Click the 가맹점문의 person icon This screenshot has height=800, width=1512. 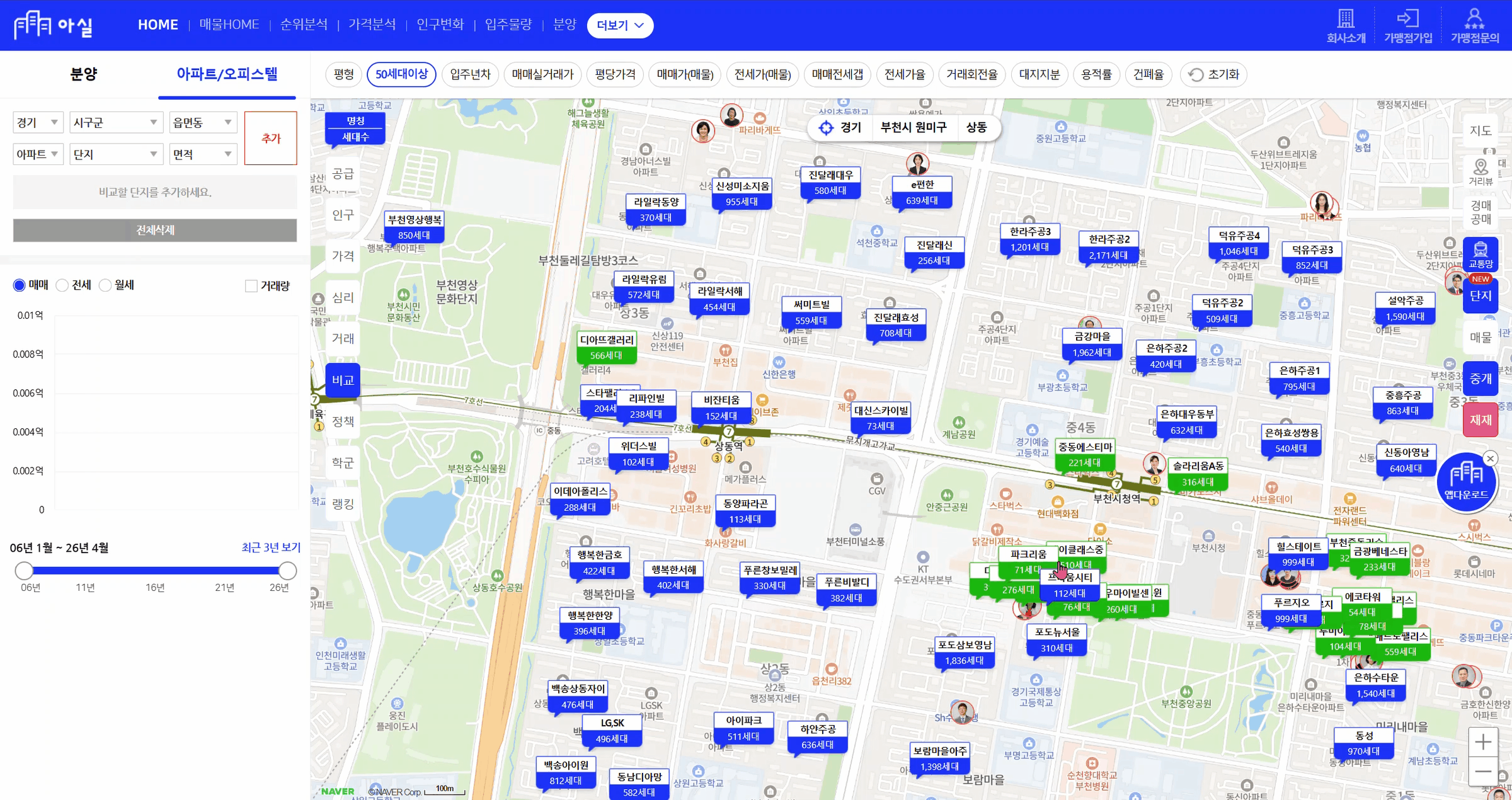click(x=1474, y=18)
